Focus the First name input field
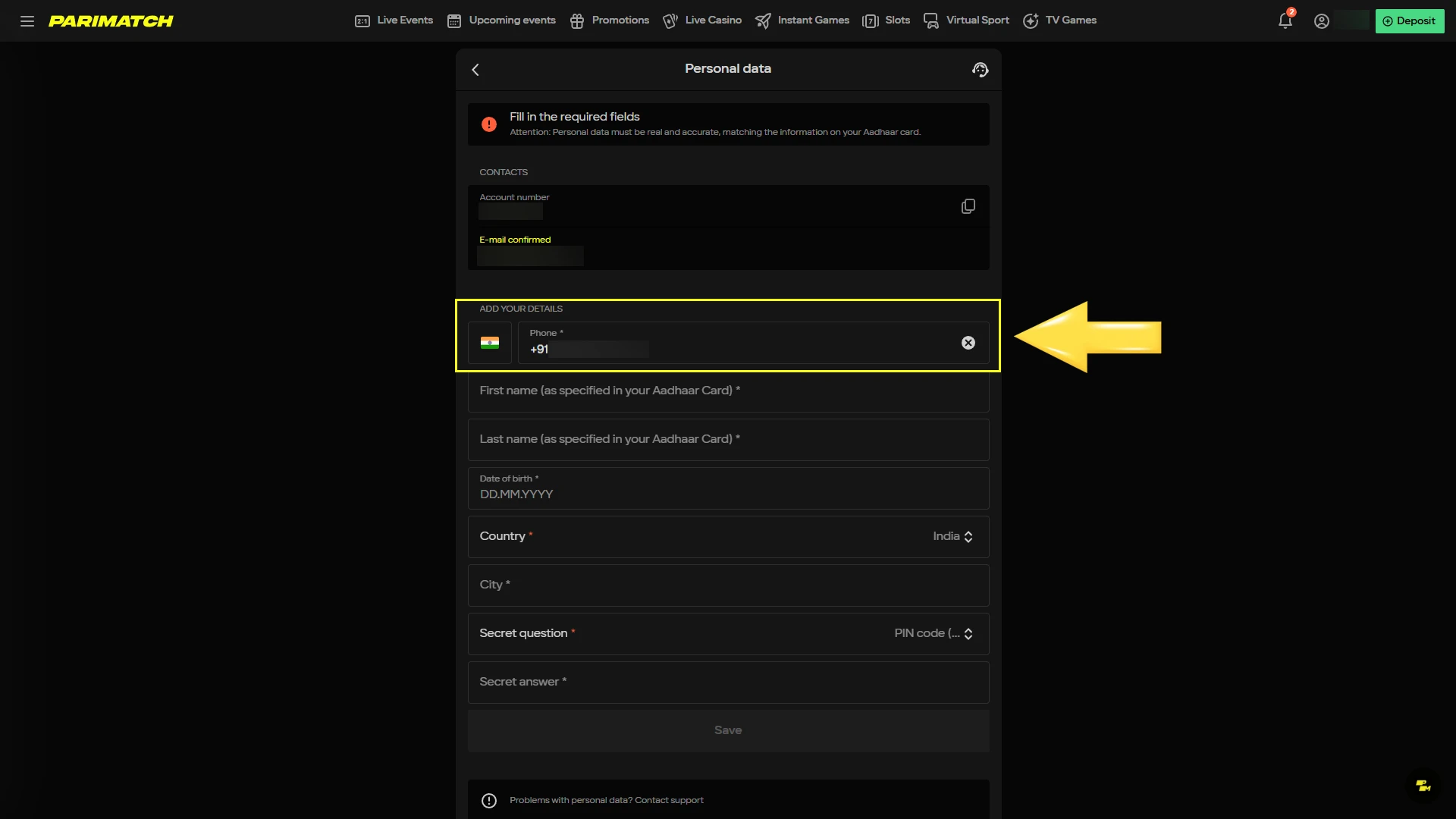This screenshot has height=819, width=1456. [728, 391]
